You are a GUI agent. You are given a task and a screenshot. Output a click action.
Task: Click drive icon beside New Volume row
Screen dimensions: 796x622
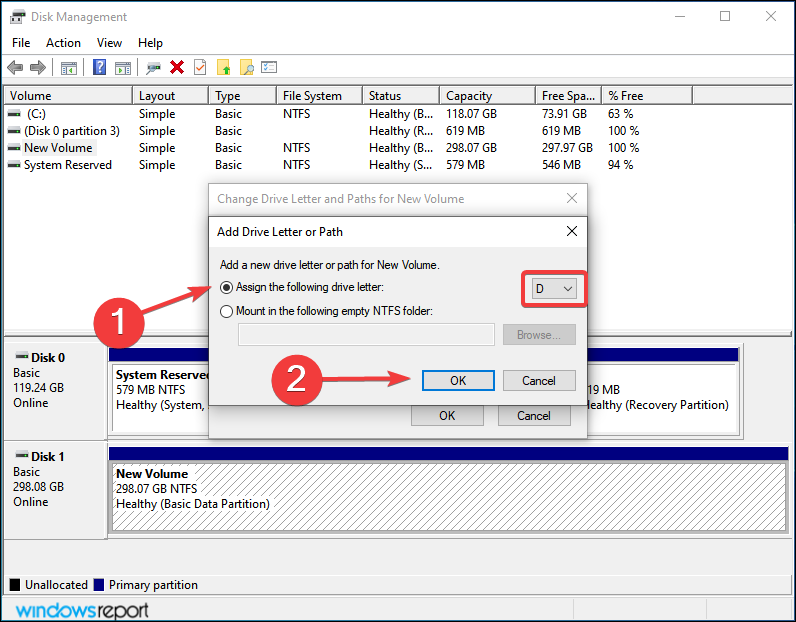coord(14,148)
